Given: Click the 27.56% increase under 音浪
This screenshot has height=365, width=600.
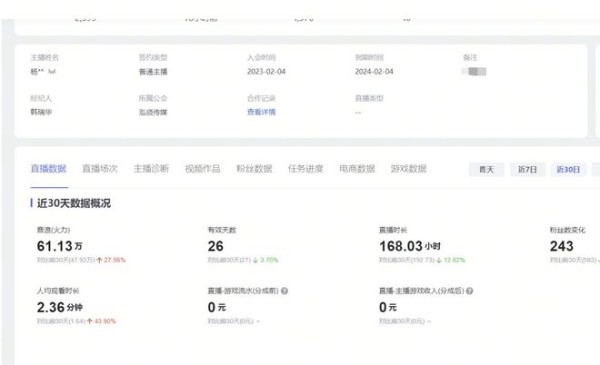Looking at the screenshot, I should pos(111,260).
